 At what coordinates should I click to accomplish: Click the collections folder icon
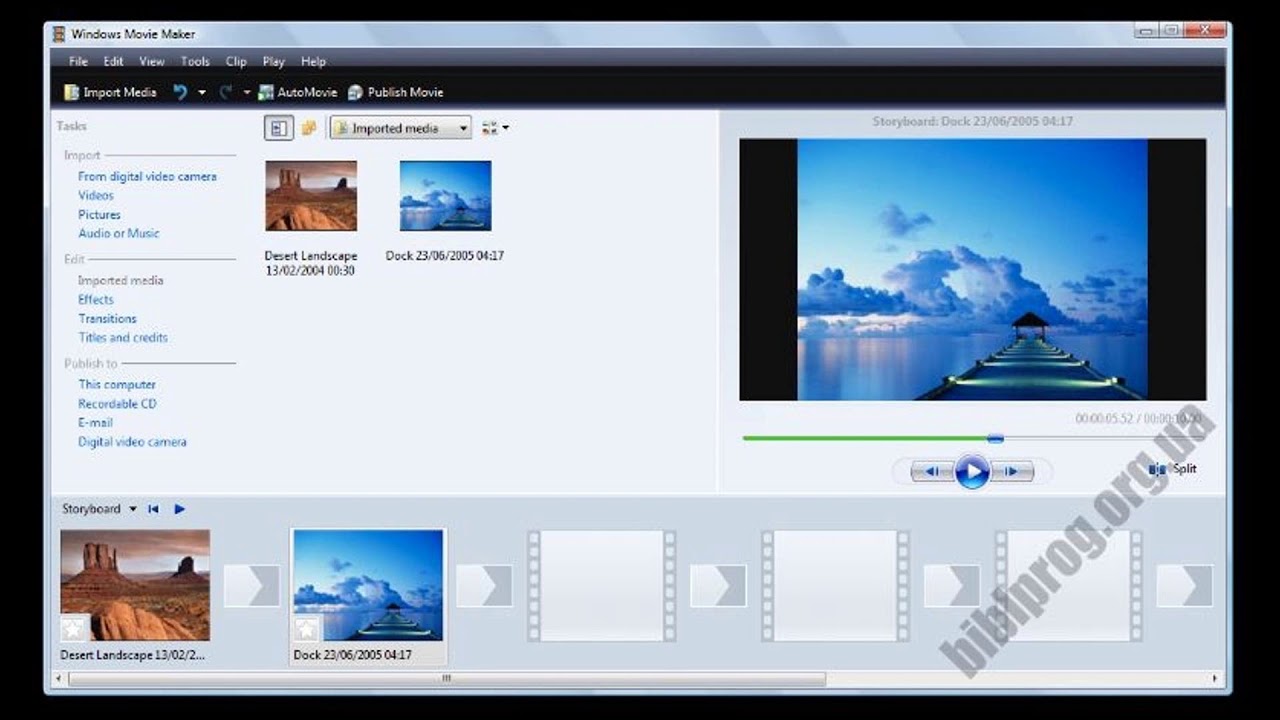pyautogui.click(x=309, y=128)
